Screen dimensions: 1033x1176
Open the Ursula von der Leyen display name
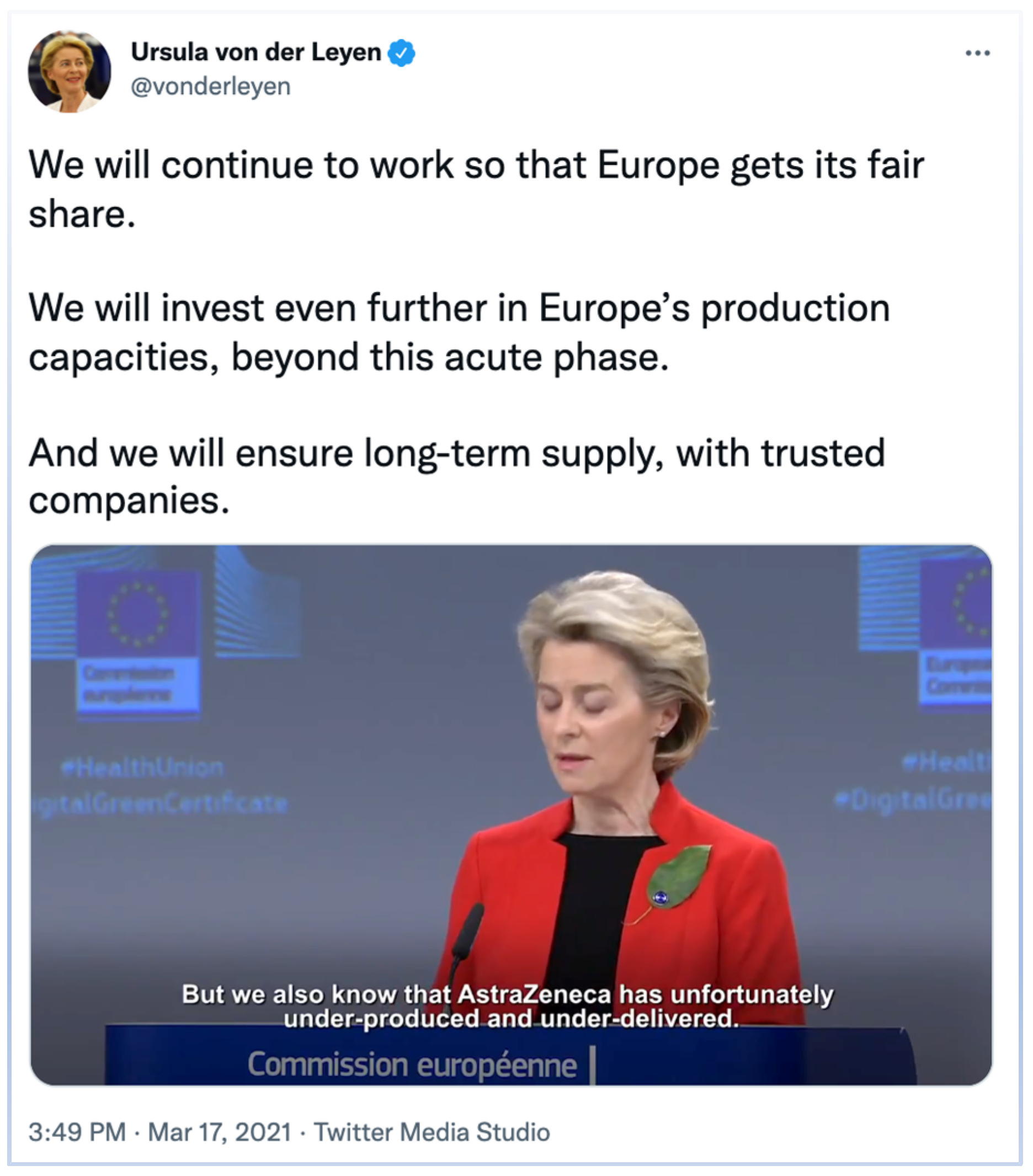point(256,52)
